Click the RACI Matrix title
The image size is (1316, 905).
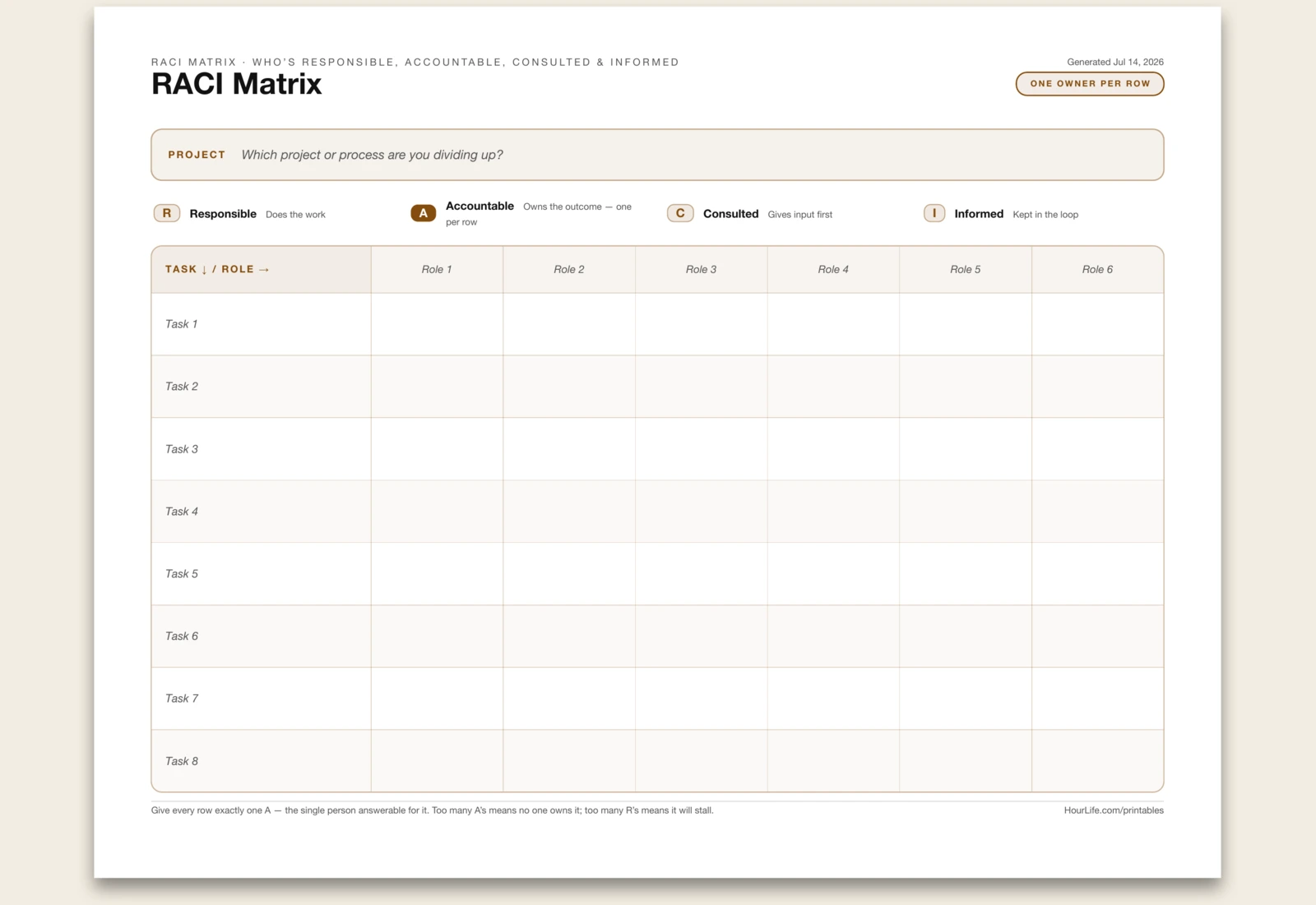(x=236, y=84)
